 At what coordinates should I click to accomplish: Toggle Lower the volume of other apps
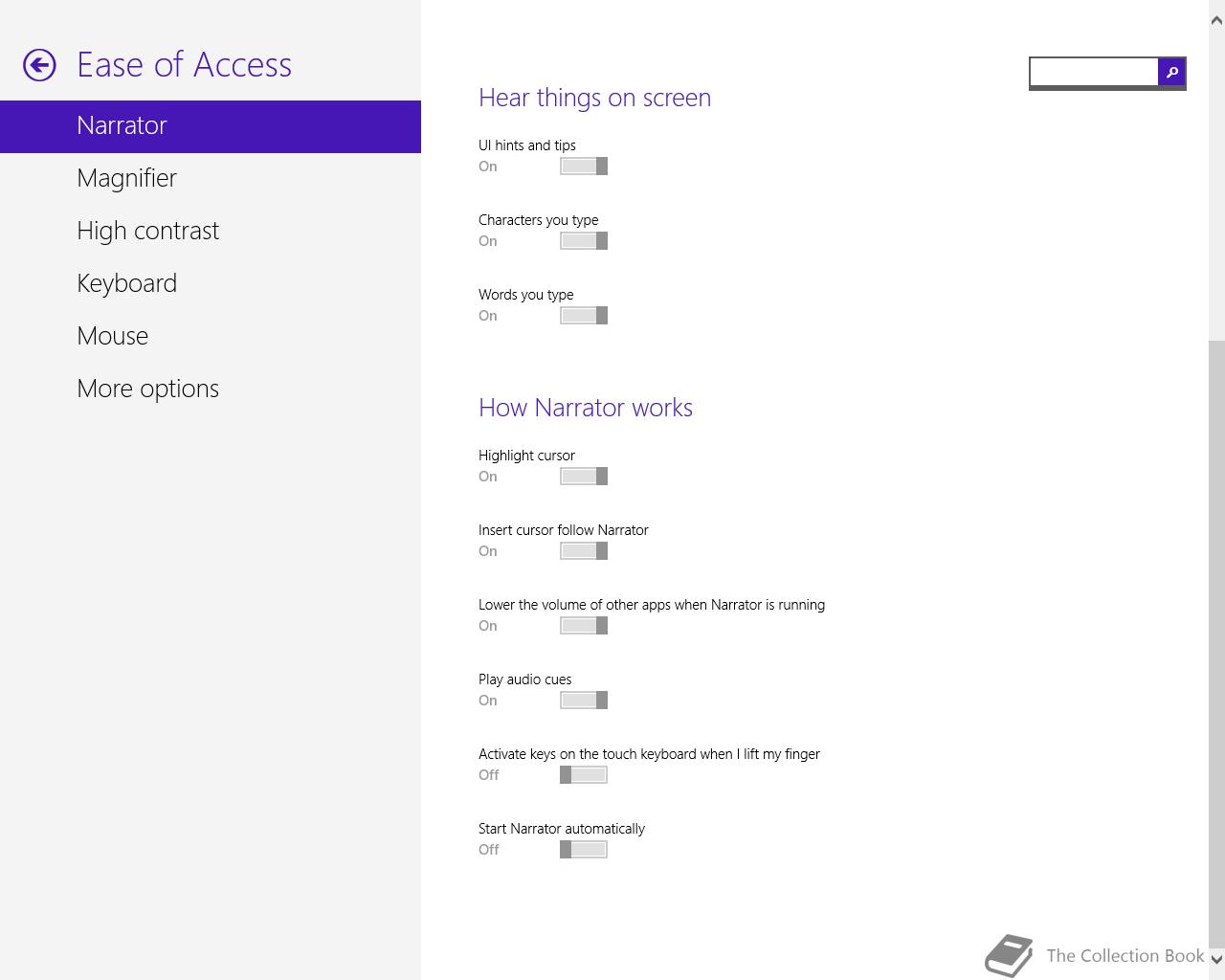(x=584, y=626)
